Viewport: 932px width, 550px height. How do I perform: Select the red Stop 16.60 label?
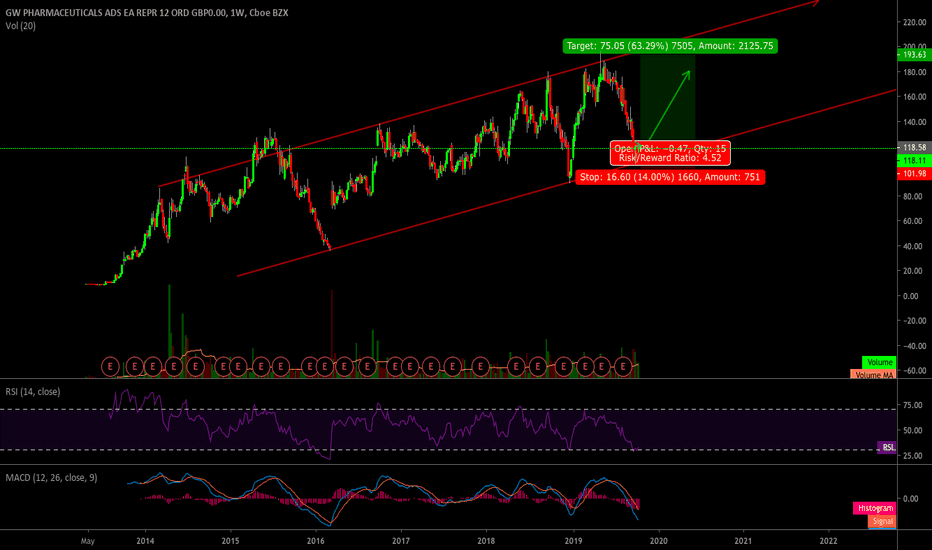[670, 177]
